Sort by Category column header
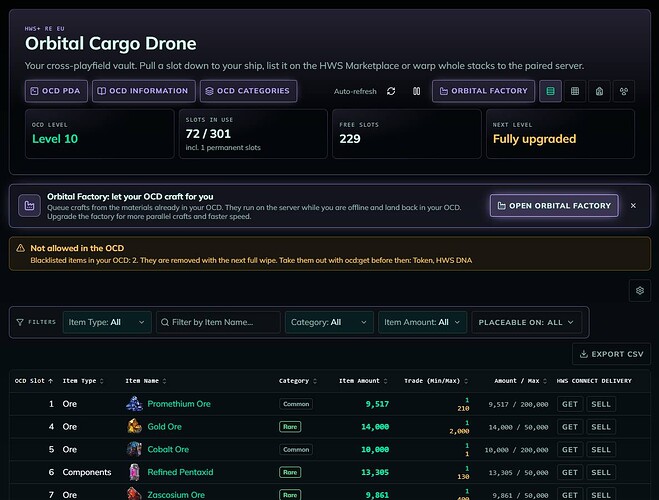The image size is (659, 500). (x=298, y=381)
